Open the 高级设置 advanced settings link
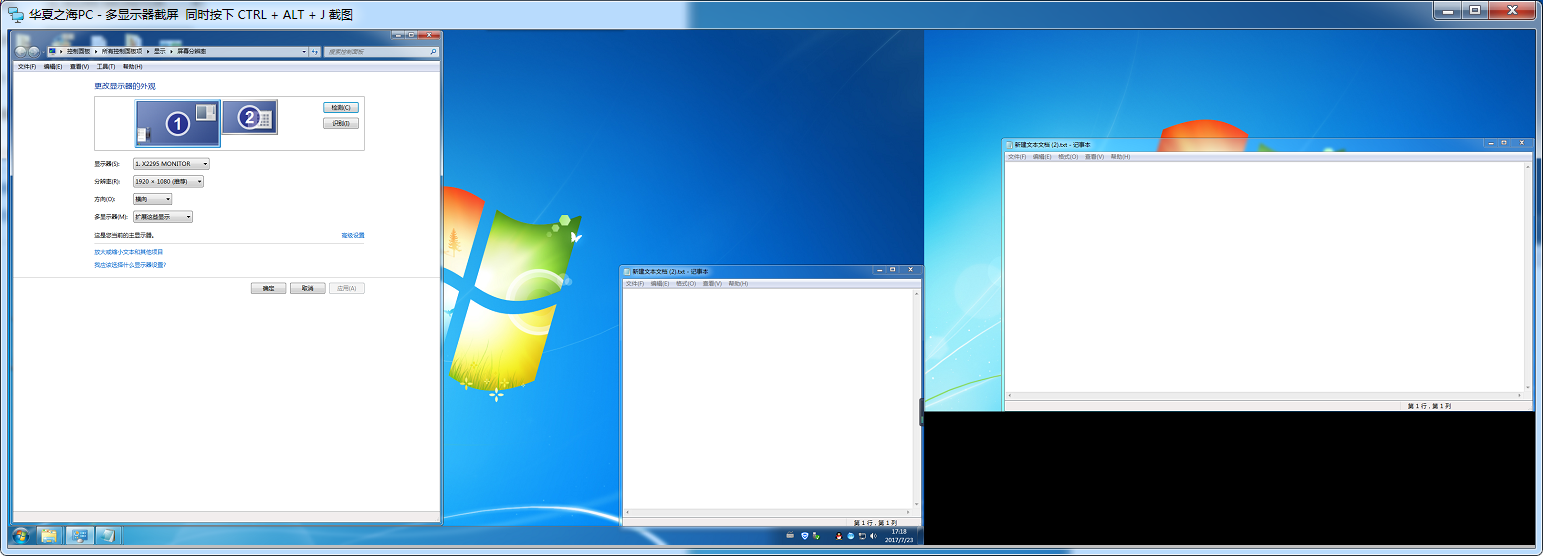The height and width of the screenshot is (556, 1543). coord(352,235)
